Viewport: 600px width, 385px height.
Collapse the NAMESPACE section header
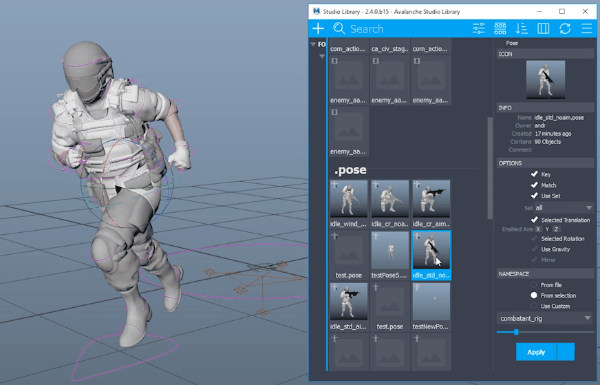(545, 274)
